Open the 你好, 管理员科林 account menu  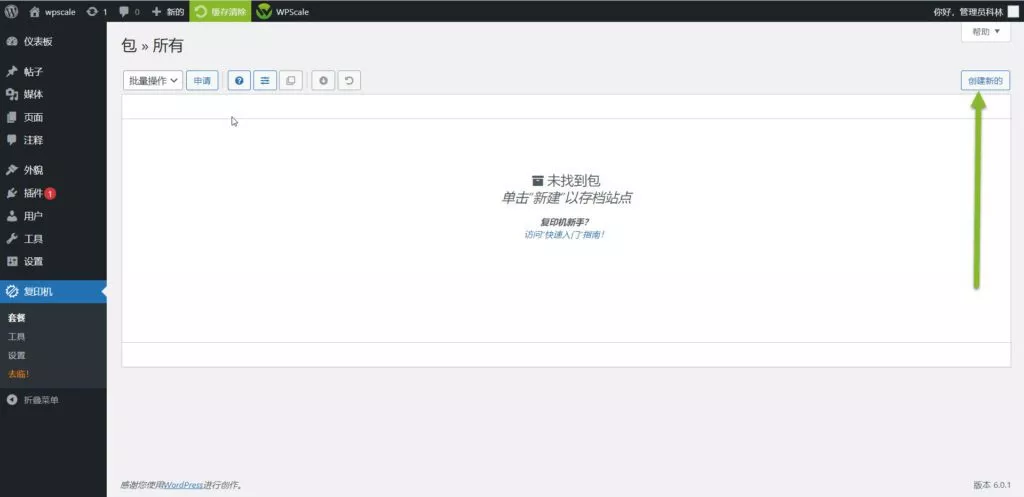pos(968,12)
